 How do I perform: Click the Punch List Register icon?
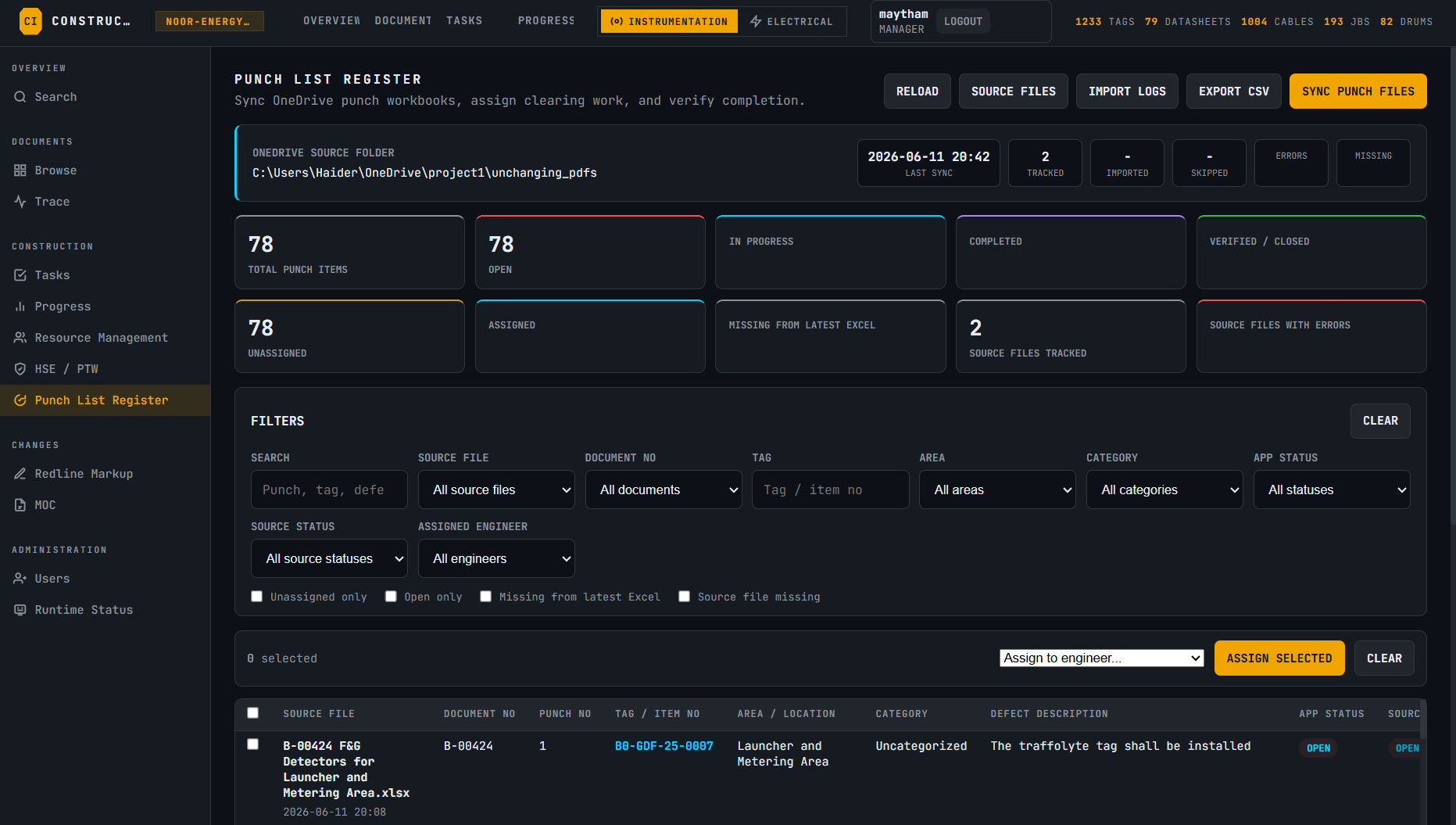coord(20,400)
